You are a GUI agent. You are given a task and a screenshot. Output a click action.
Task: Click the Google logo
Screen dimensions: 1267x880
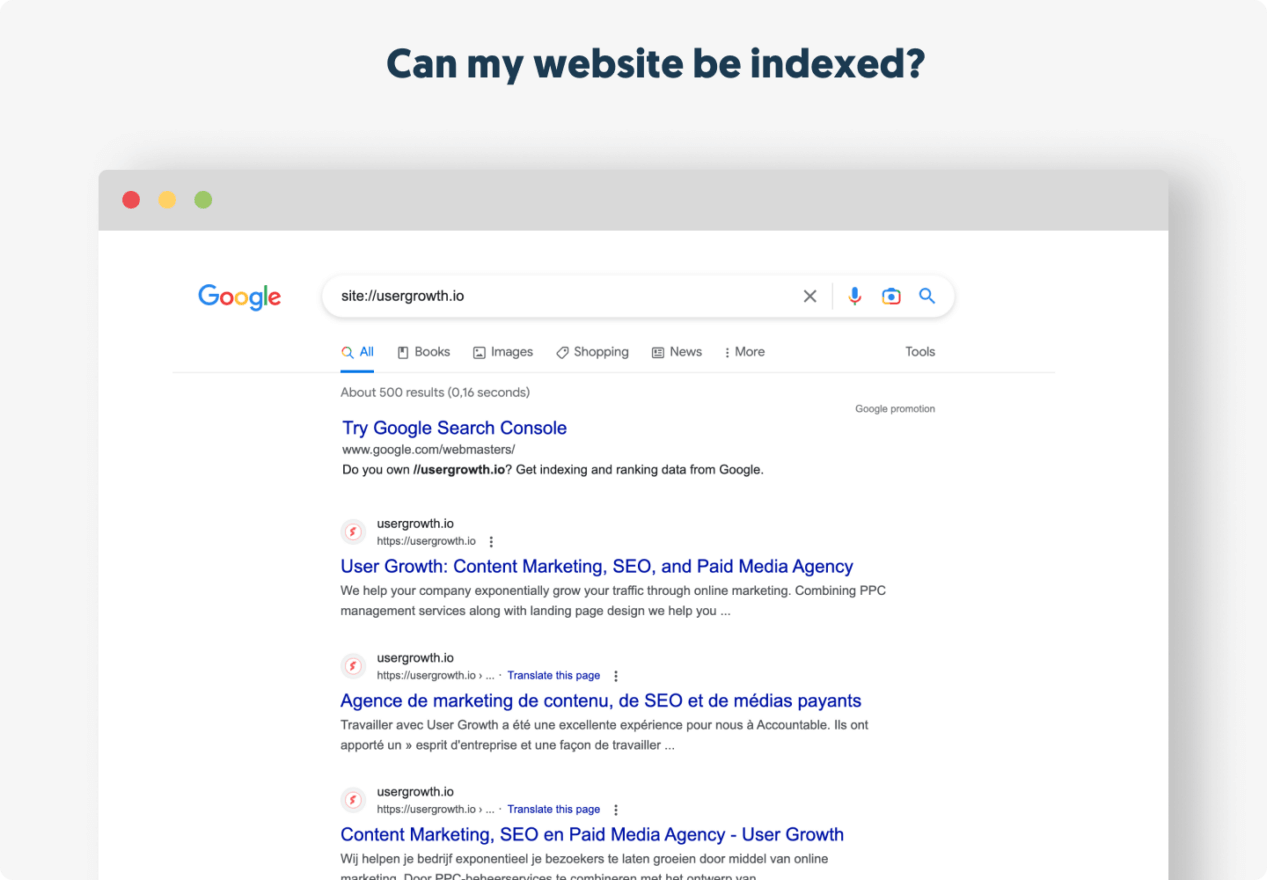[x=239, y=297]
